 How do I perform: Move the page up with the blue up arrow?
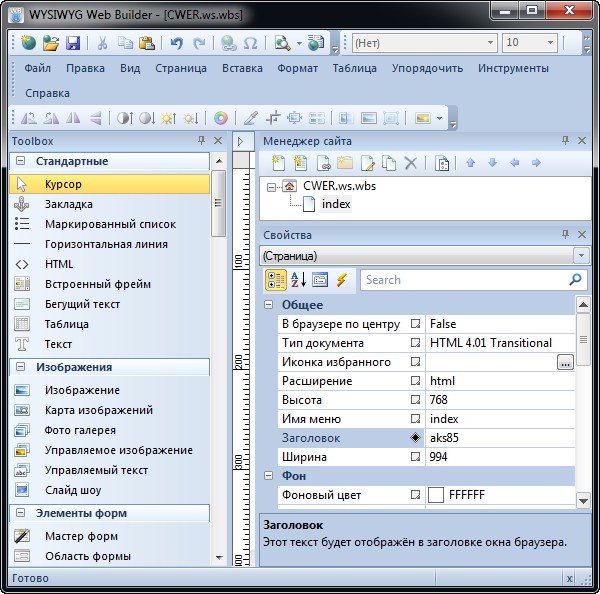tap(470, 163)
